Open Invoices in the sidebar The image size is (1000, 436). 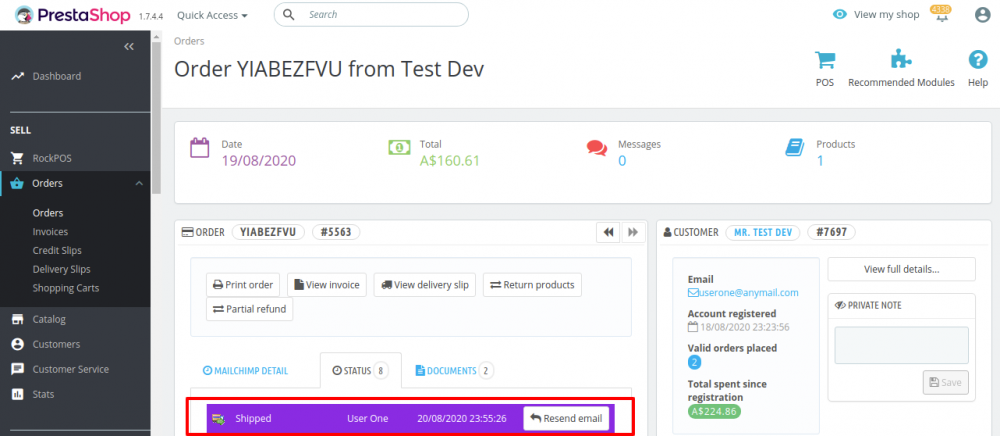pyautogui.click(x=51, y=232)
